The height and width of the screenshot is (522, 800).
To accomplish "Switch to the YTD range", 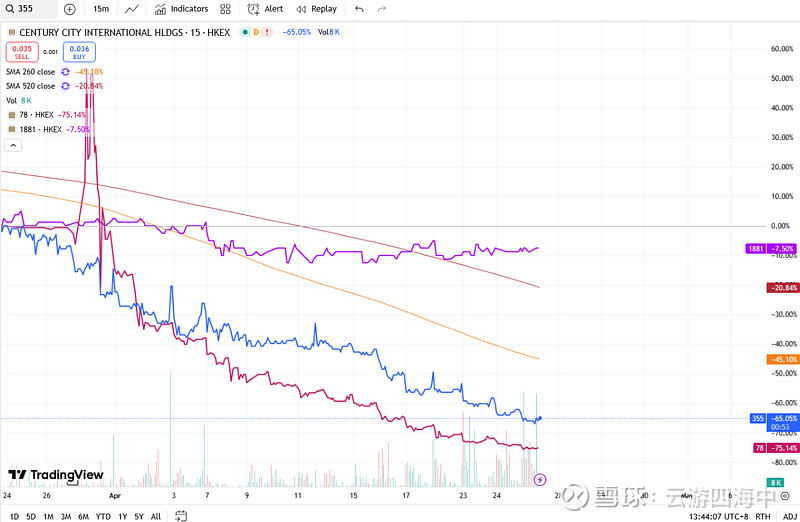I will tap(103, 516).
